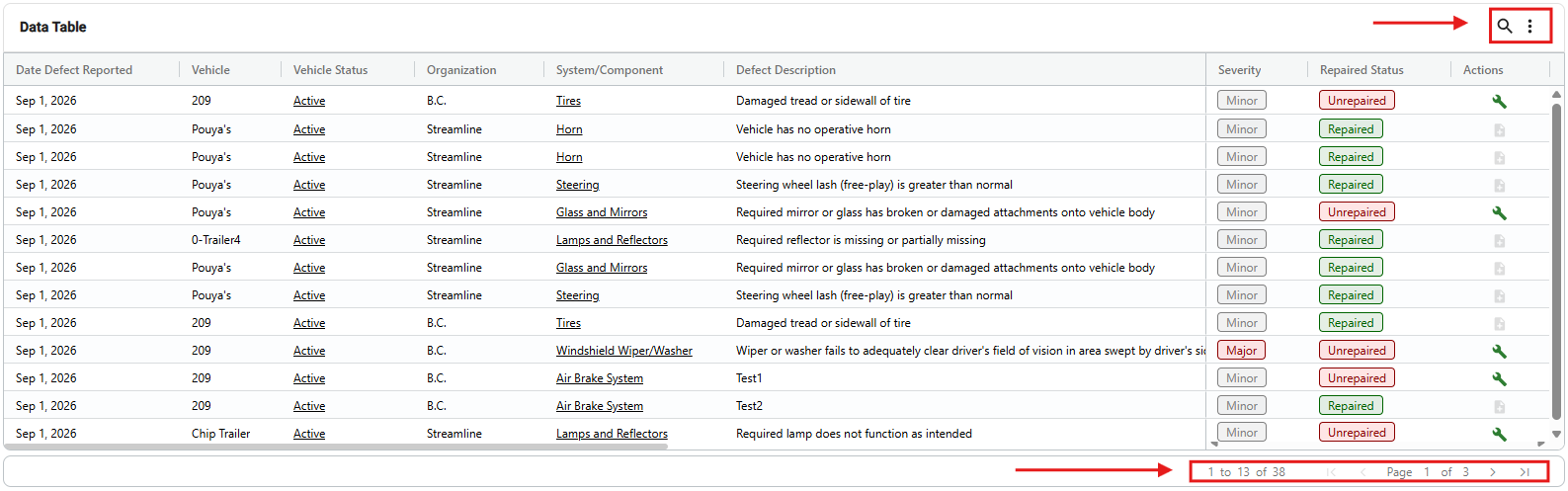The height and width of the screenshot is (491, 1568).
Task: Sort by Severity column header
Action: [1239, 70]
